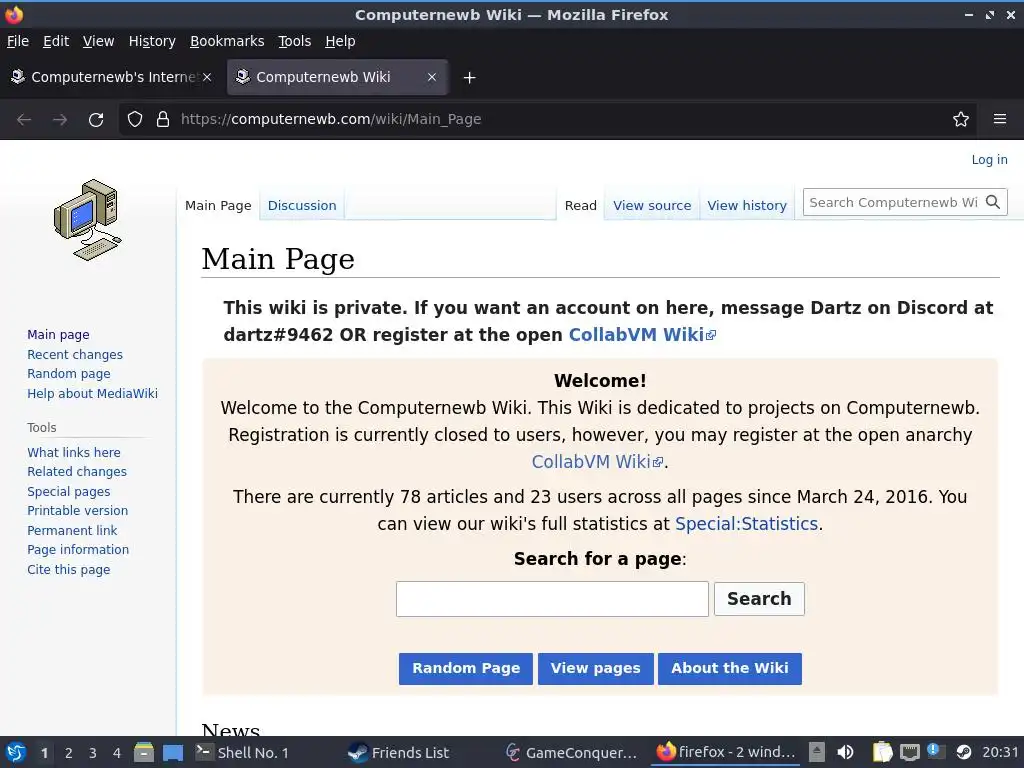Open the Edit menu
This screenshot has width=1024, height=768.
click(56, 41)
